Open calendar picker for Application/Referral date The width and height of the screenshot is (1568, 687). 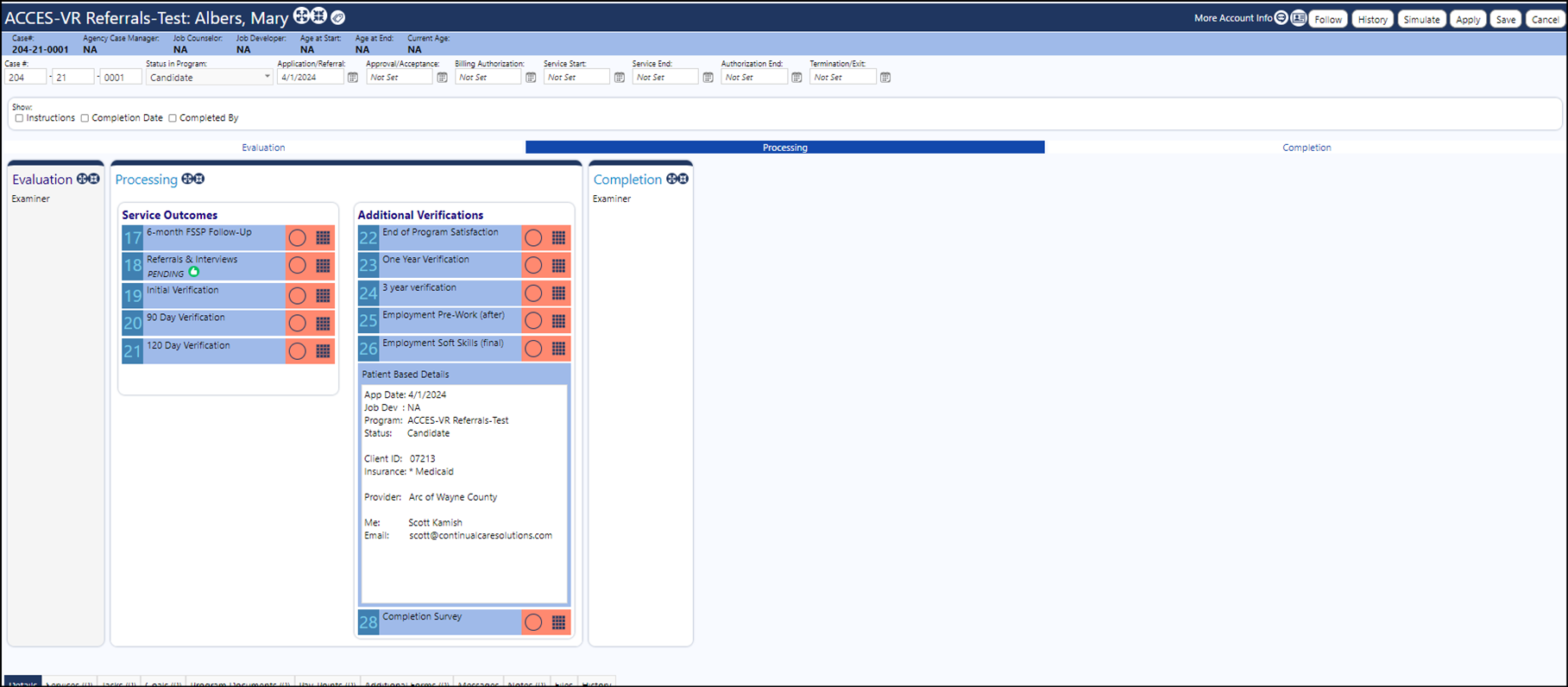point(353,78)
